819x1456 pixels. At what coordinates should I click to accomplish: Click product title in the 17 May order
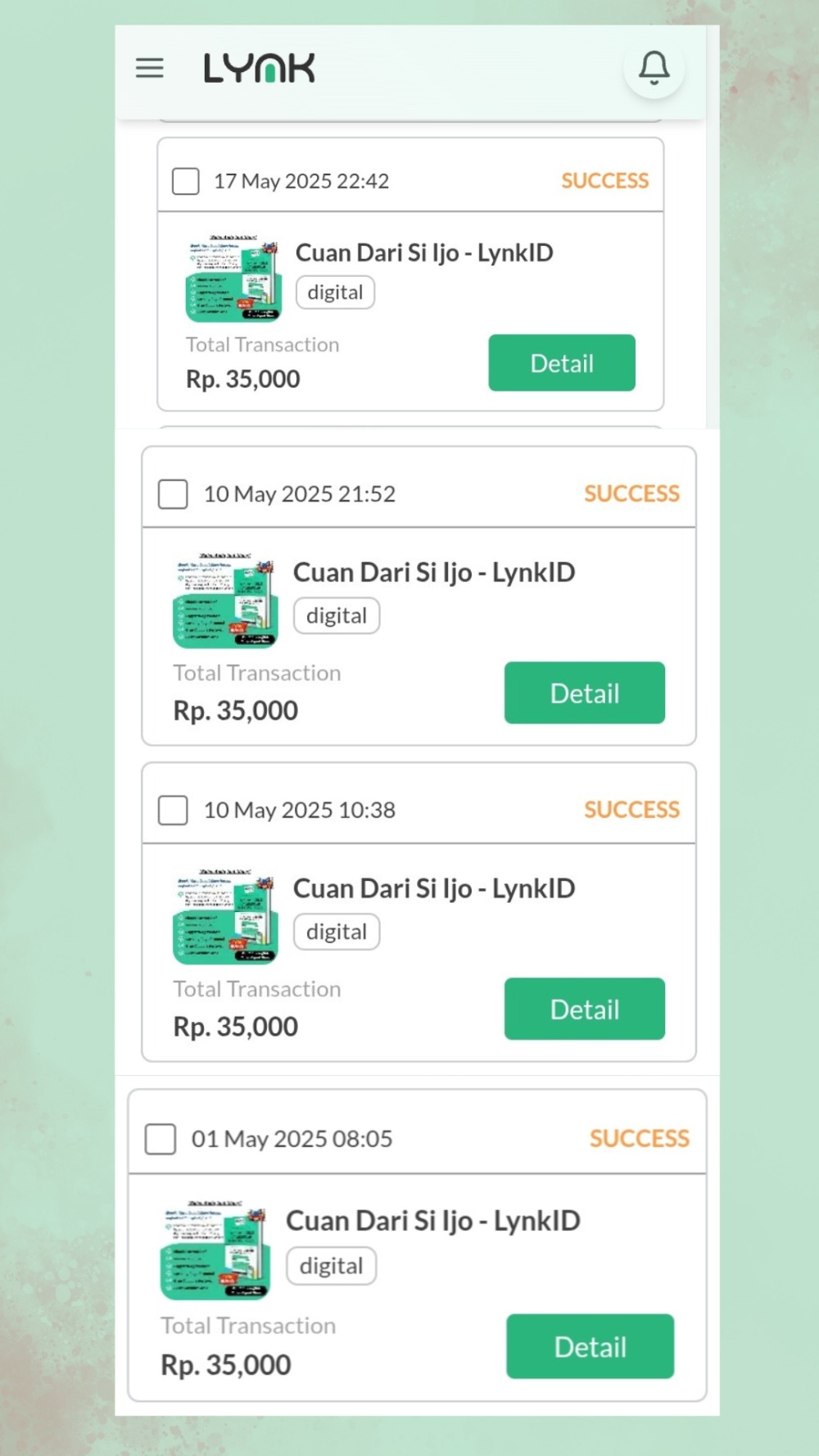click(x=424, y=252)
